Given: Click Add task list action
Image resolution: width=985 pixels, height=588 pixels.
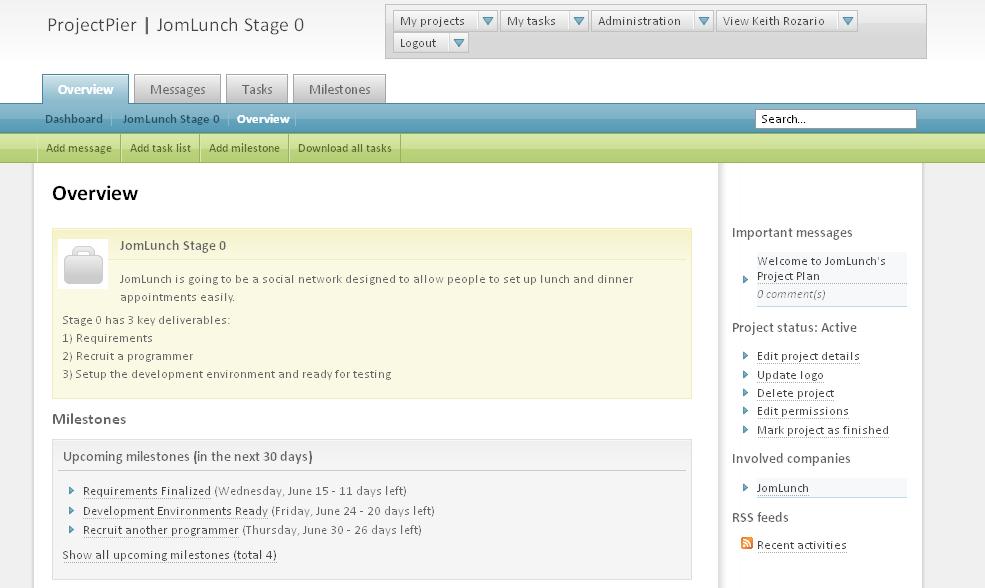Looking at the screenshot, I should [x=160, y=148].
